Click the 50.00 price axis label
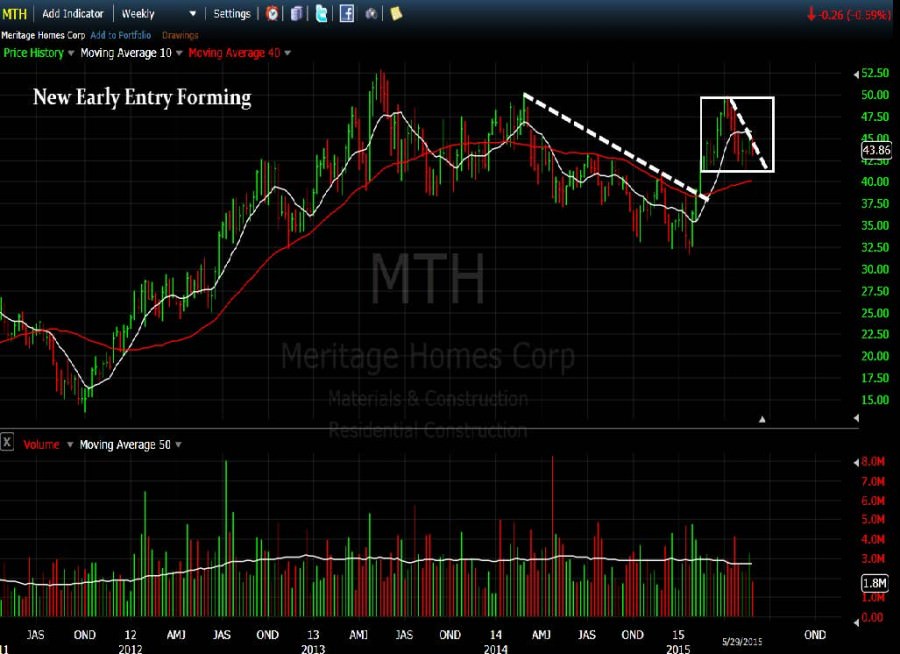Viewport: 900px width, 654px height. (875, 95)
